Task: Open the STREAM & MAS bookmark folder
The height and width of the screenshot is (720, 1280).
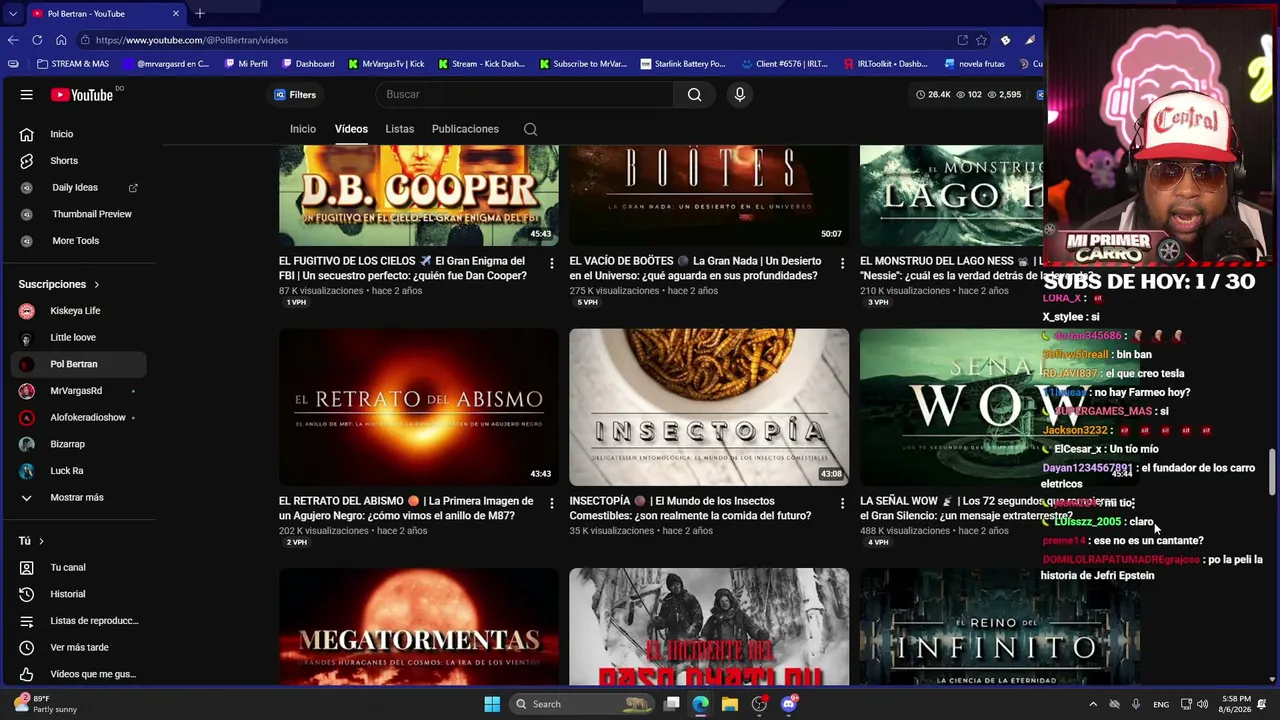Action: pos(72,64)
